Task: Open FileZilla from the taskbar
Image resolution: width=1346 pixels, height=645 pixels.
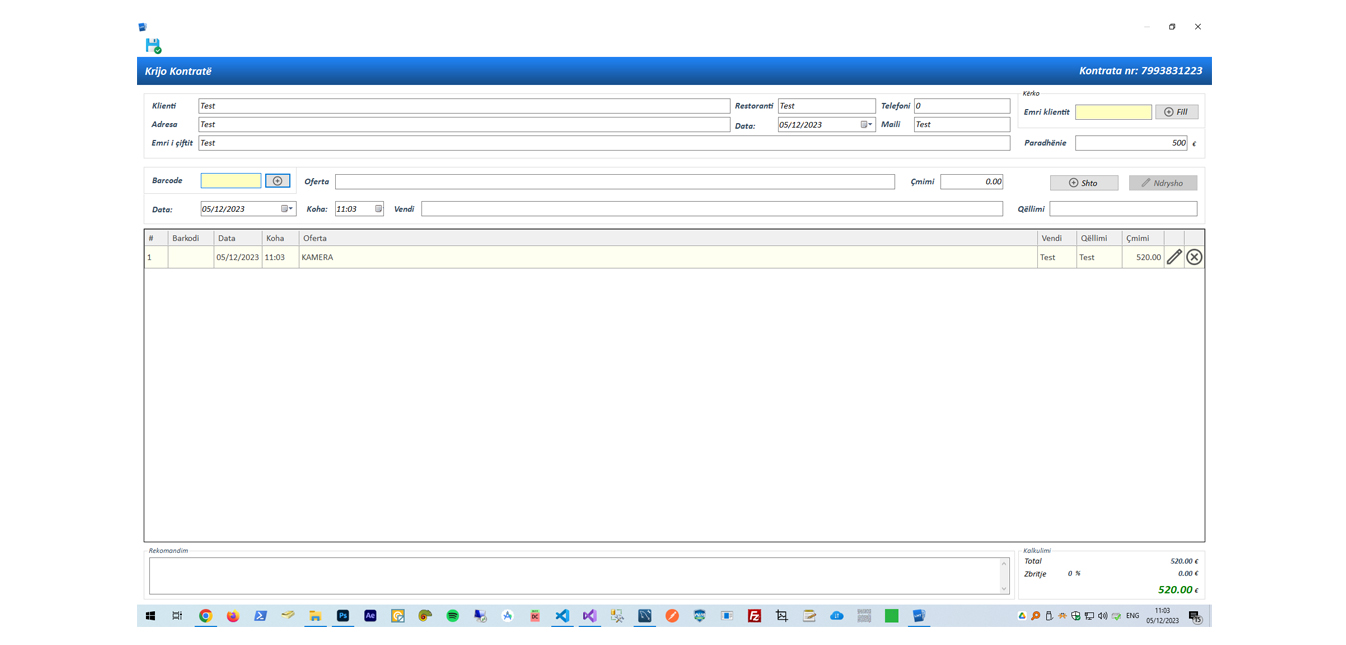Action: coord(754,616)
